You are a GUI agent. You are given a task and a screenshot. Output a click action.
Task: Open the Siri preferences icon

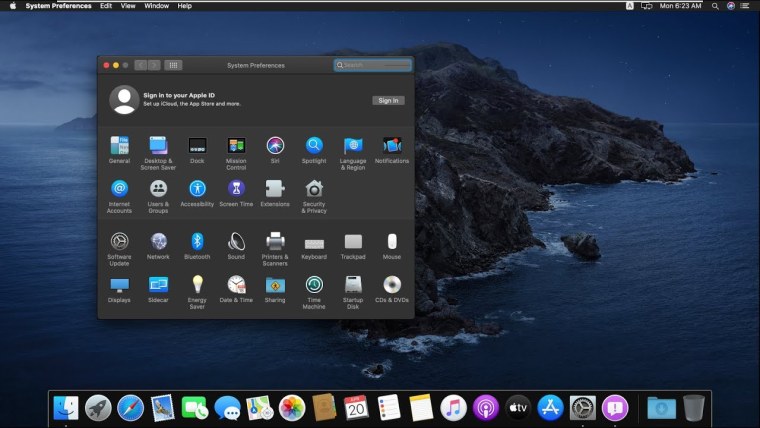click(x=275, y=146)
